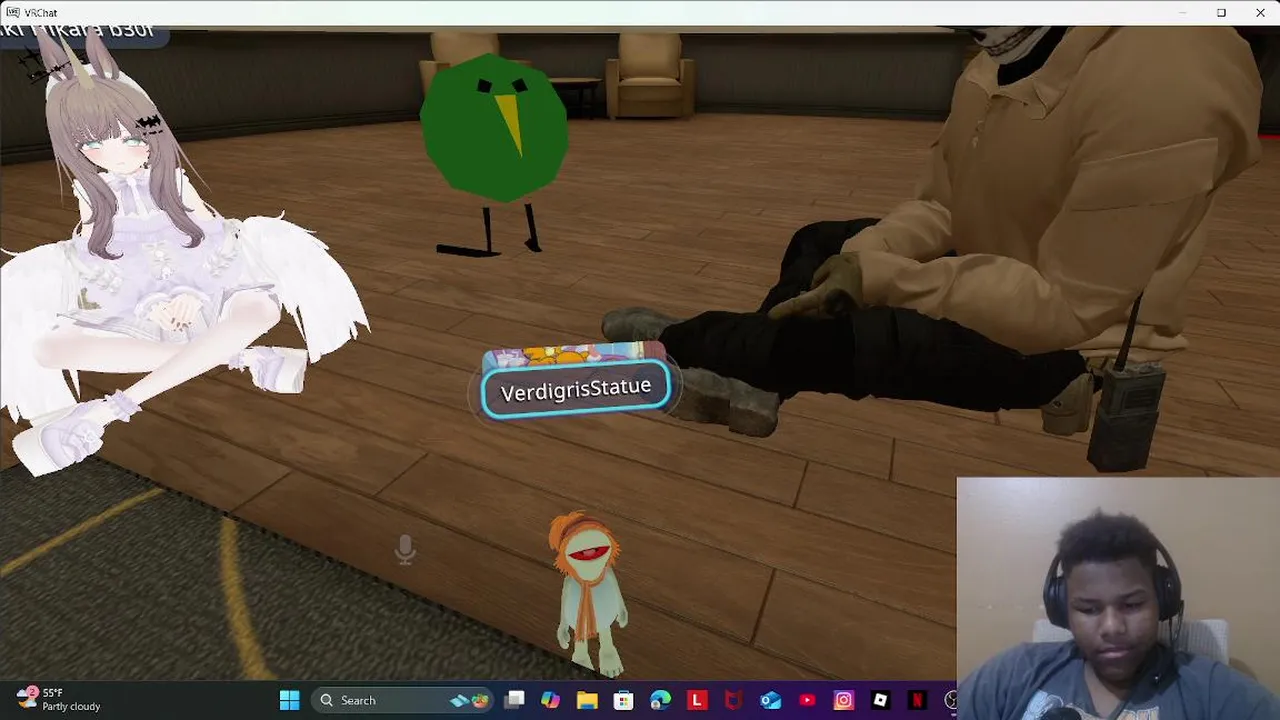This screenshot has height=720, width=1280.
Task: Open Microsoft Edge from the taskbar
Action: click(660, 700)
